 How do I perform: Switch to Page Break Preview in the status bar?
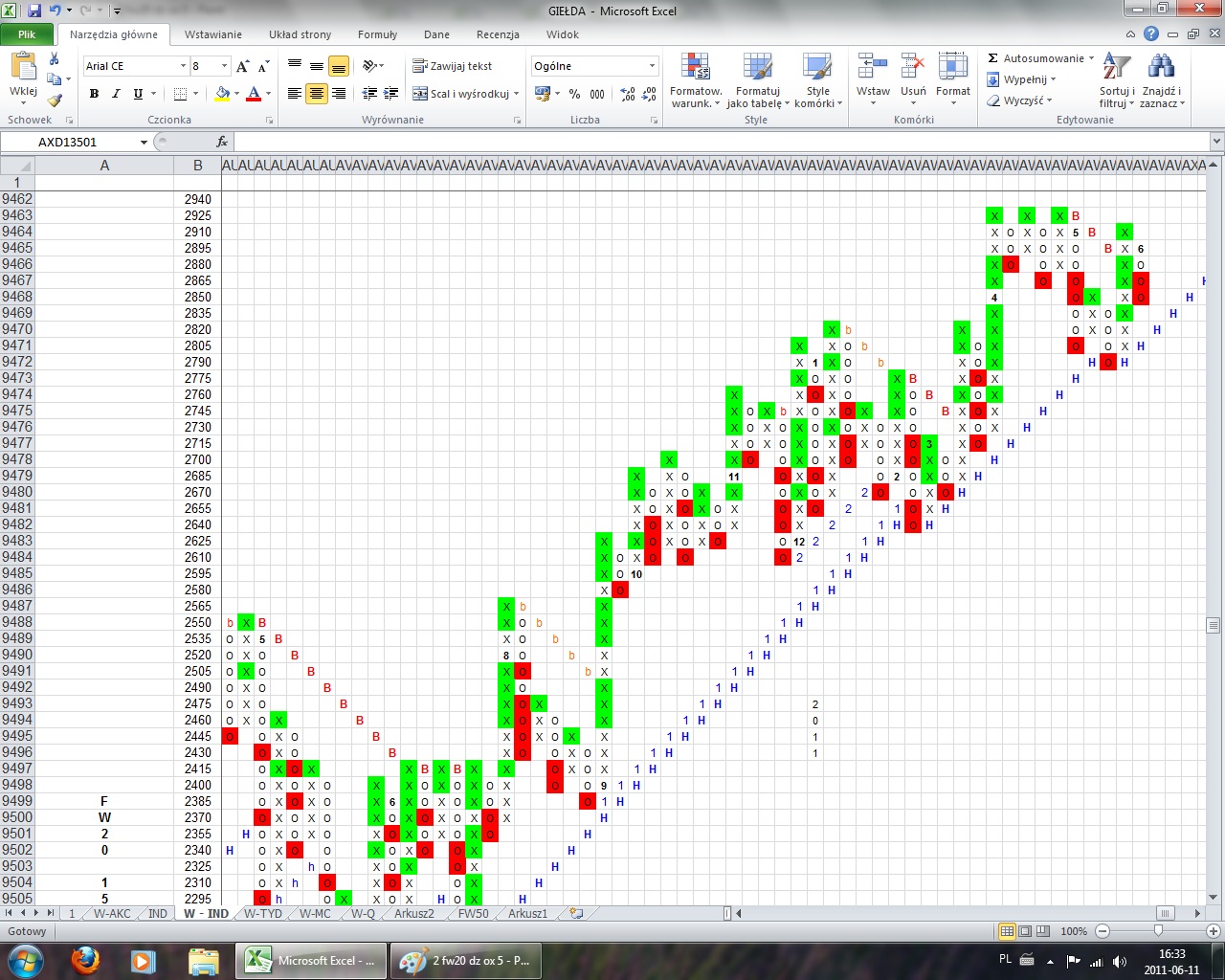(x=1042, y=931)
